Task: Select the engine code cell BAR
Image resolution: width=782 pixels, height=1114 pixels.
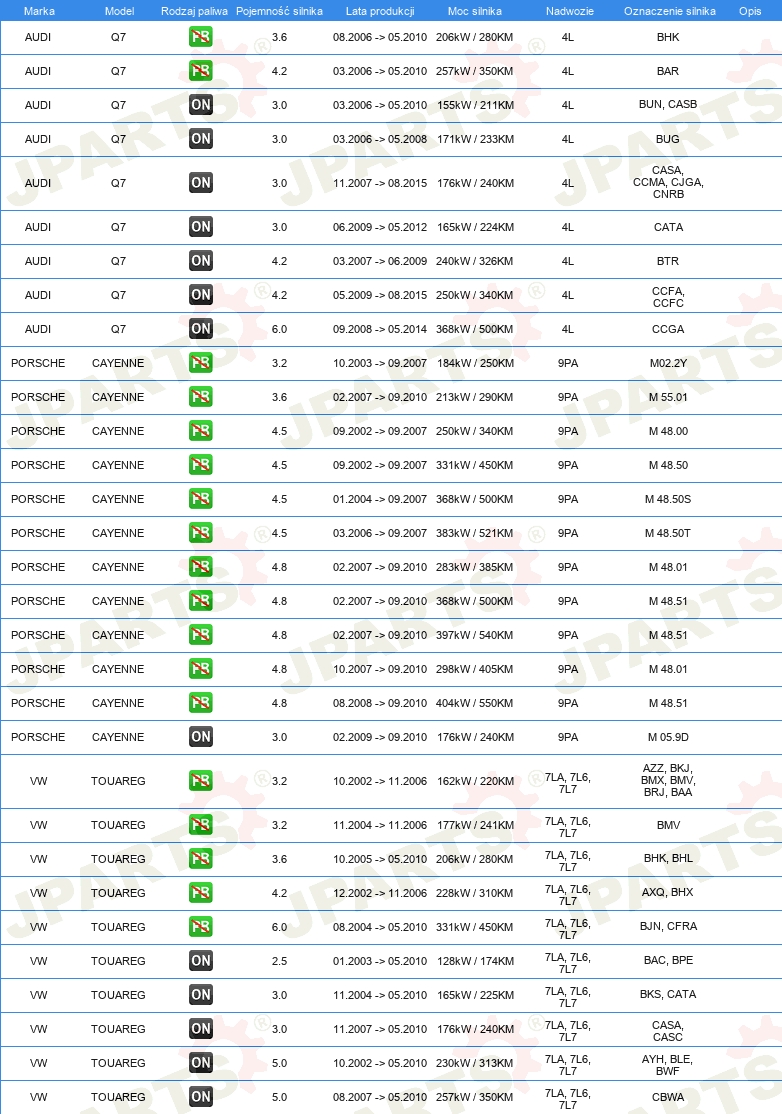Action: [668, 71]
